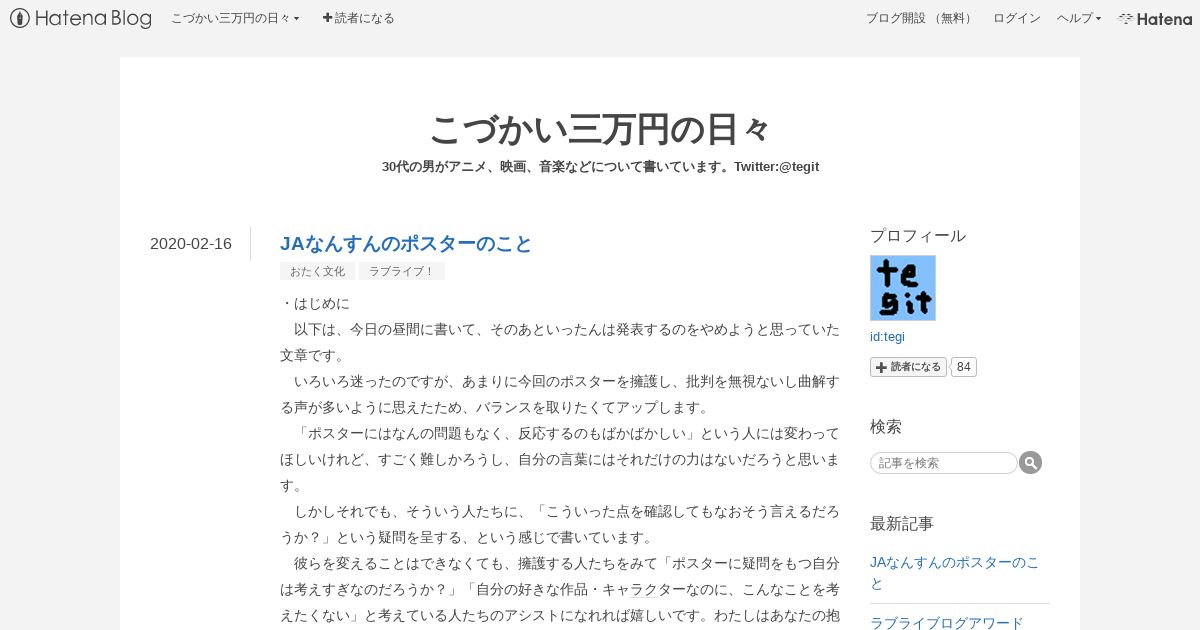Click the blog subtitle mentioning Twitter:@tegit
The image size is (1200, 630).
[x=600, y=166]
